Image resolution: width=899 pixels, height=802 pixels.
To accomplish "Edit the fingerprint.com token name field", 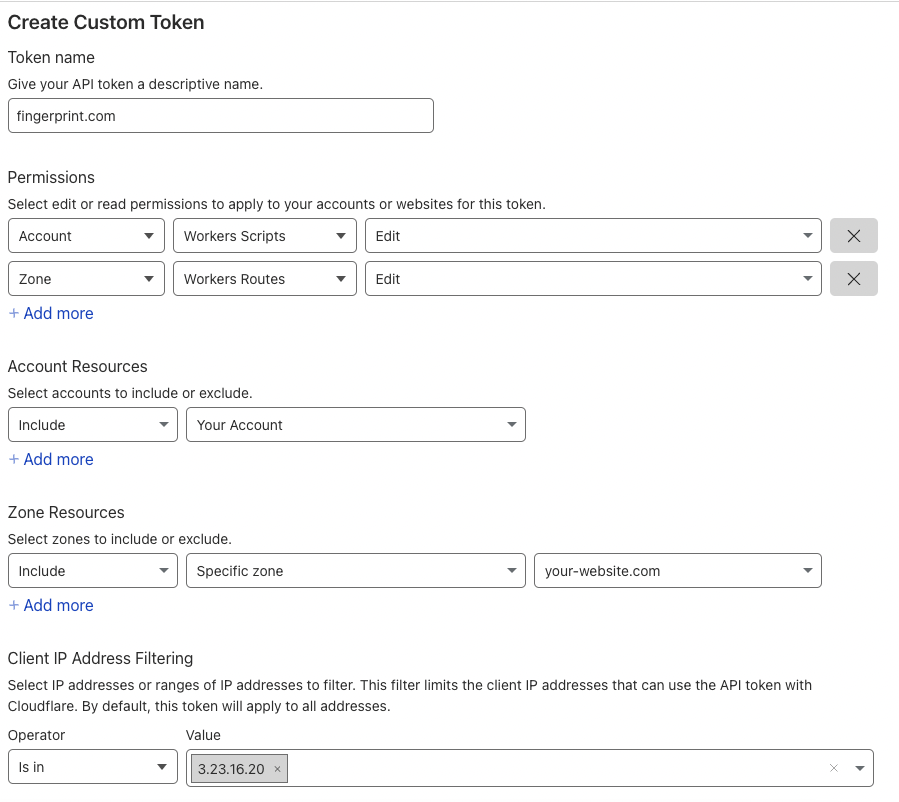I will point(220,115).
